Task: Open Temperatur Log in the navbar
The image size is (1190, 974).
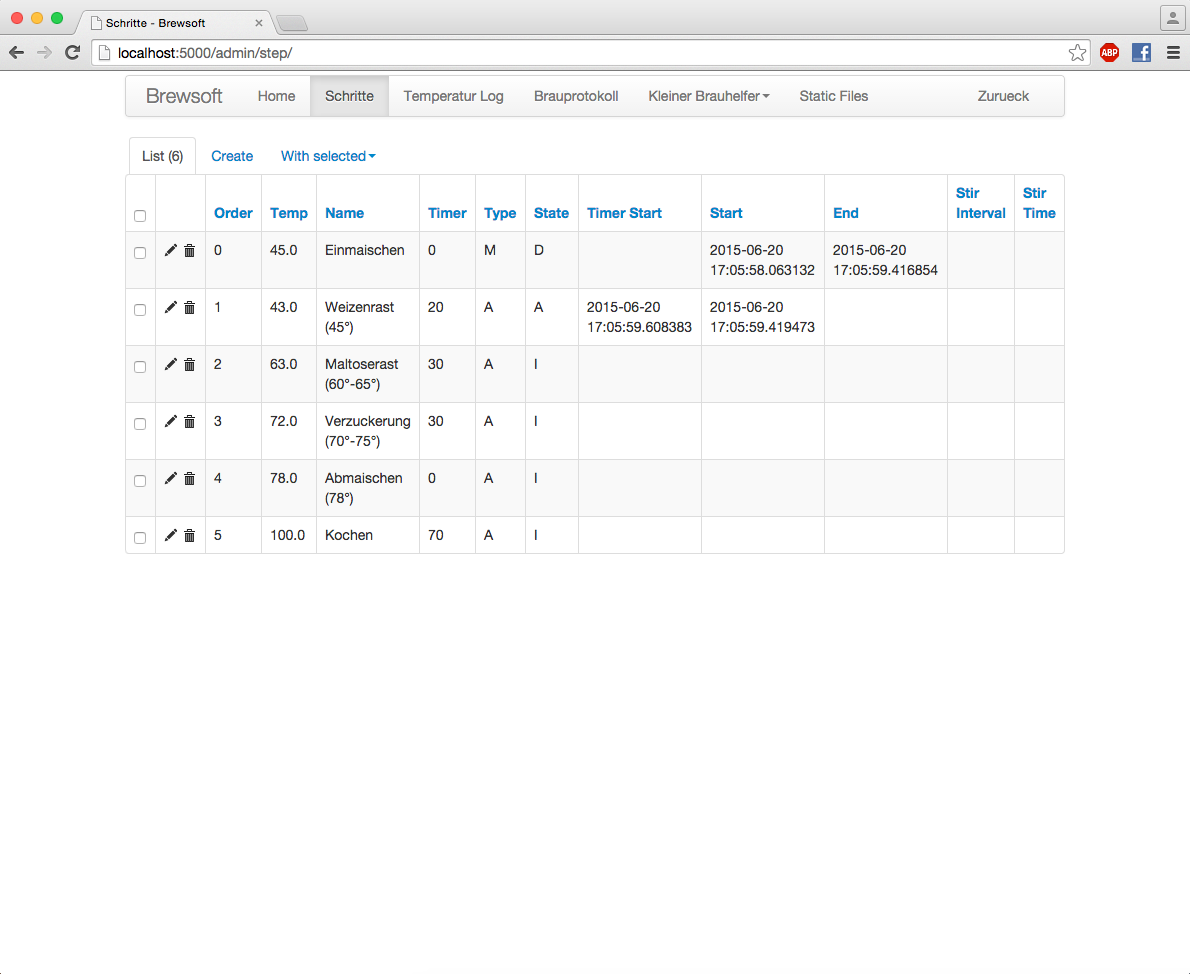Action: (x=453, y=96)
